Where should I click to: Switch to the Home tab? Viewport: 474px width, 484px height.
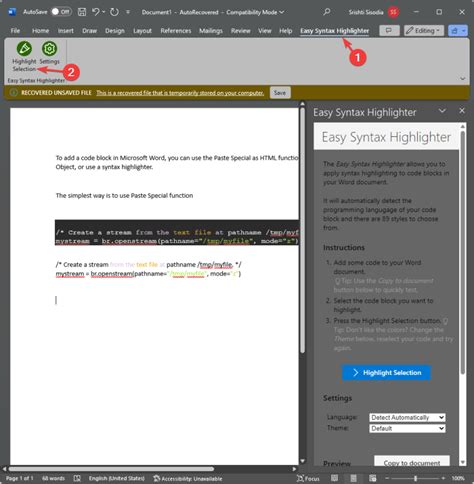[41, 31]
